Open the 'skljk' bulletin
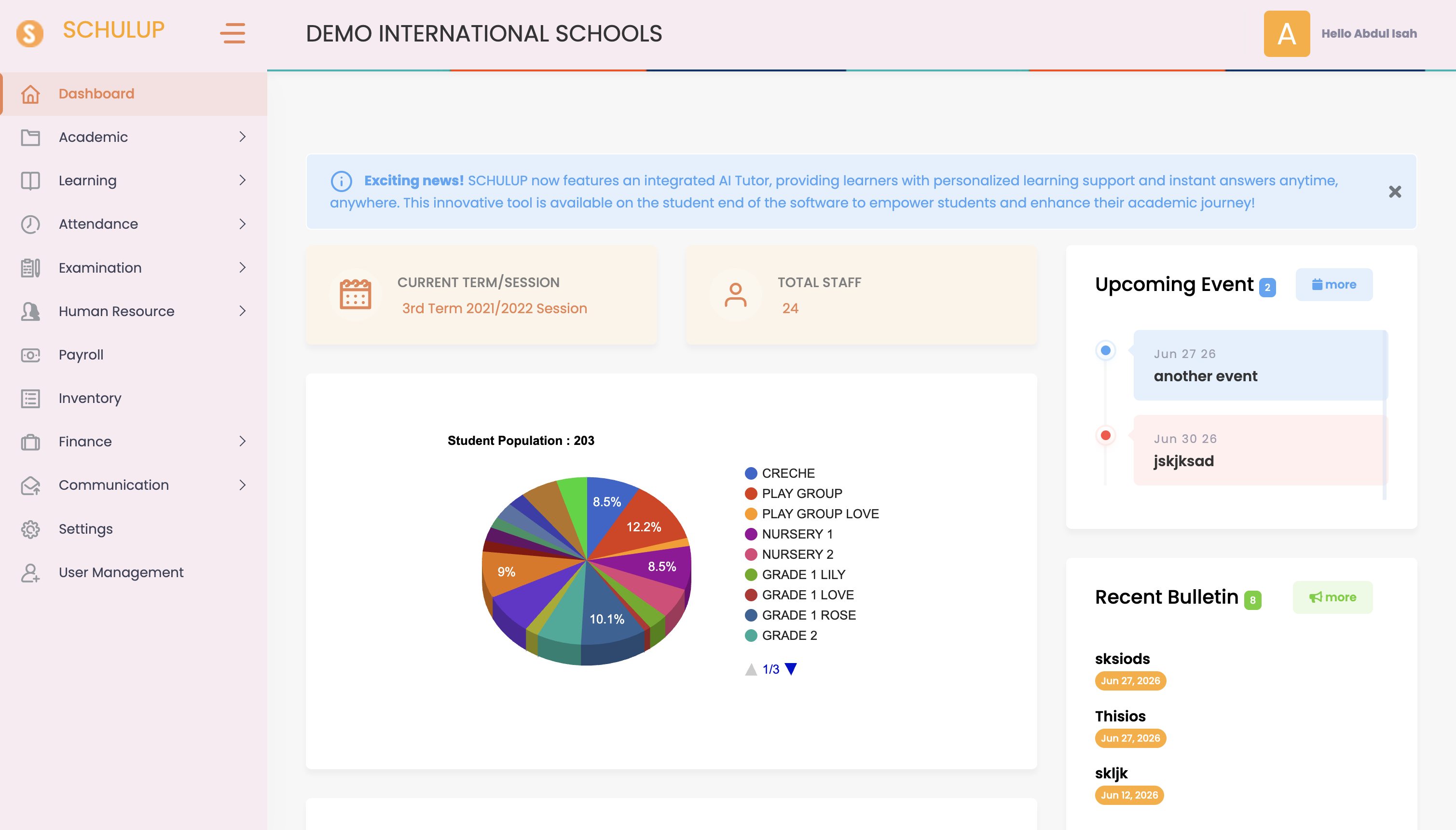The width and height of the screenshot is (1456, 830). click(x=1111, y=773)
